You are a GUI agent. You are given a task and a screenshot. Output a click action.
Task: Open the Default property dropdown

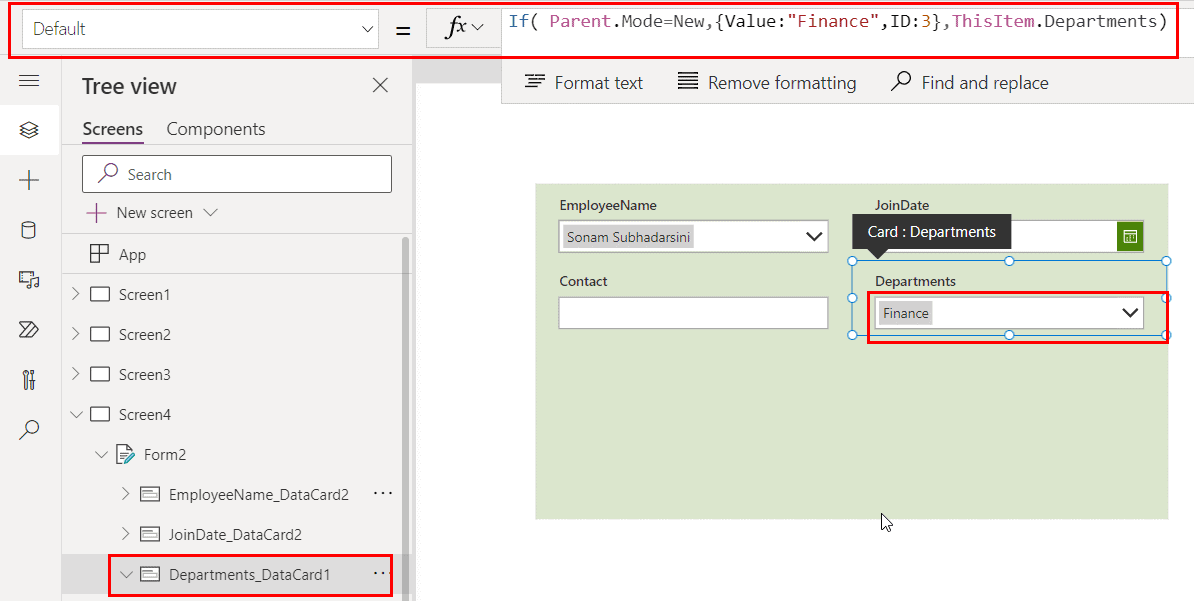point(367,29)
